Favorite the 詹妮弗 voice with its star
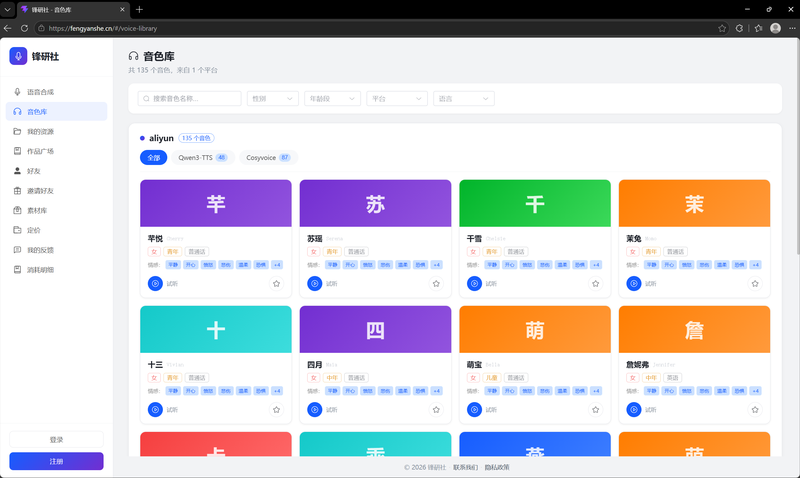The width and height of the screenshot is (800, 478). point(755,409)
